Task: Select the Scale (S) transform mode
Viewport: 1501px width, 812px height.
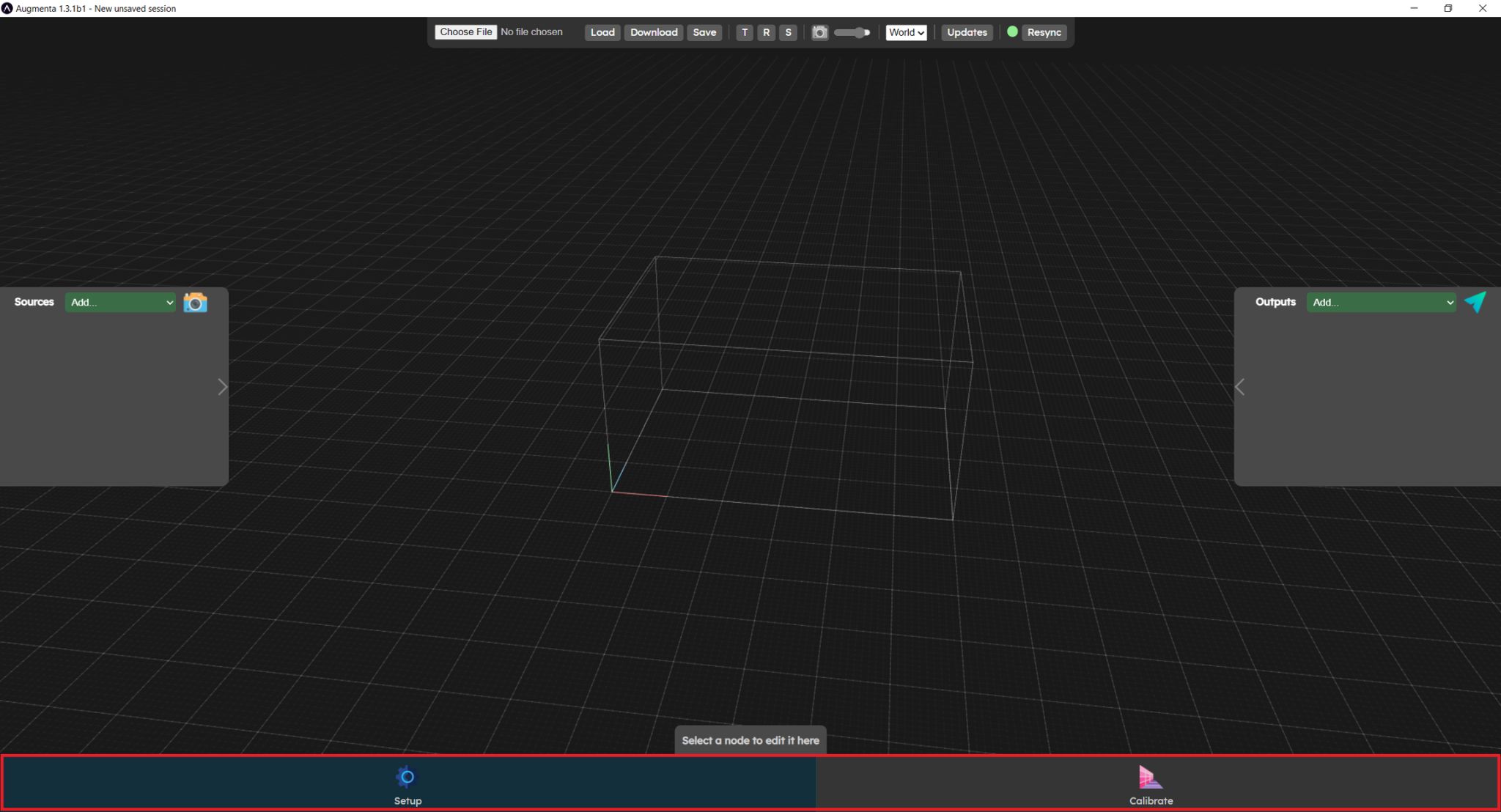Action: 788,32
